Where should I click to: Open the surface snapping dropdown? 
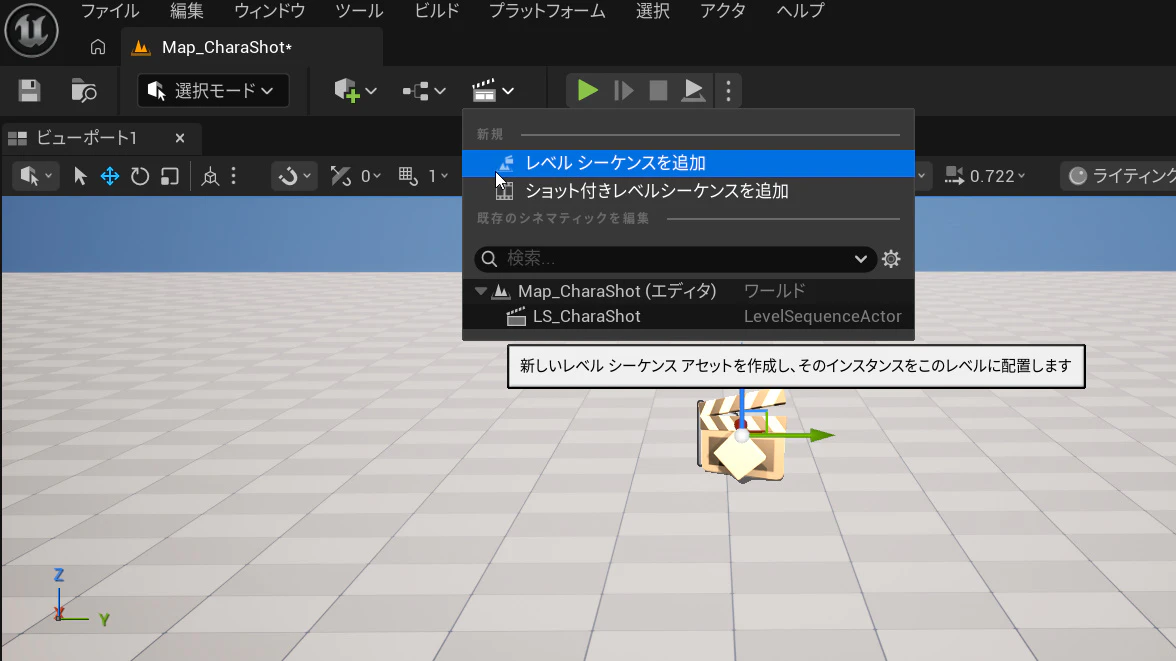pos(294,176)
